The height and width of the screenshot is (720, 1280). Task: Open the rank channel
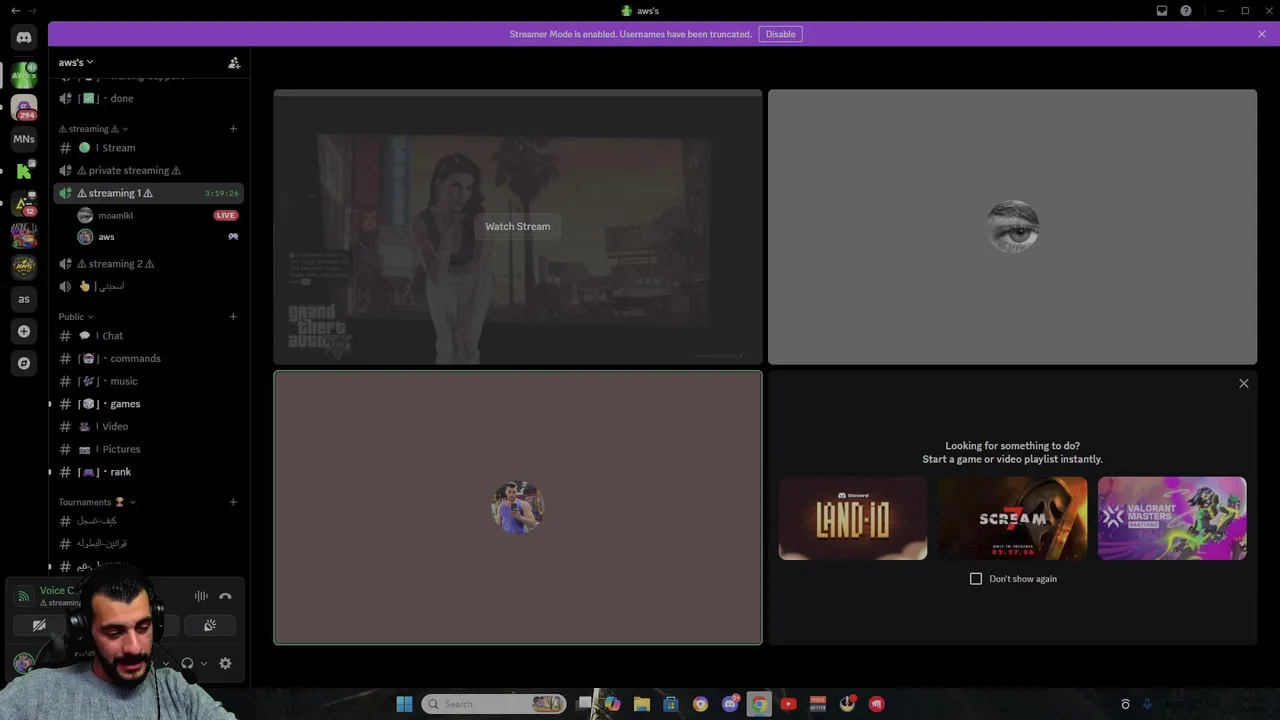coord(148,472)
